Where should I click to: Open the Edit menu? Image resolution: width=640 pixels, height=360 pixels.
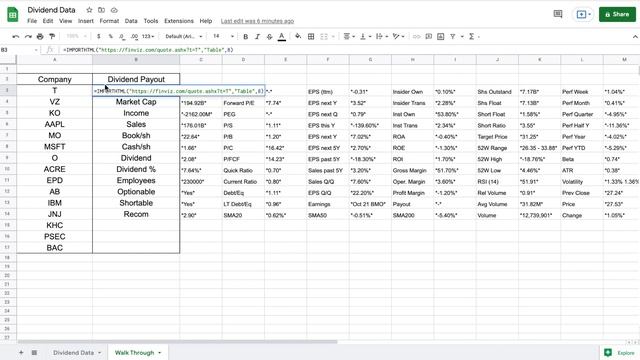point(48,21)
